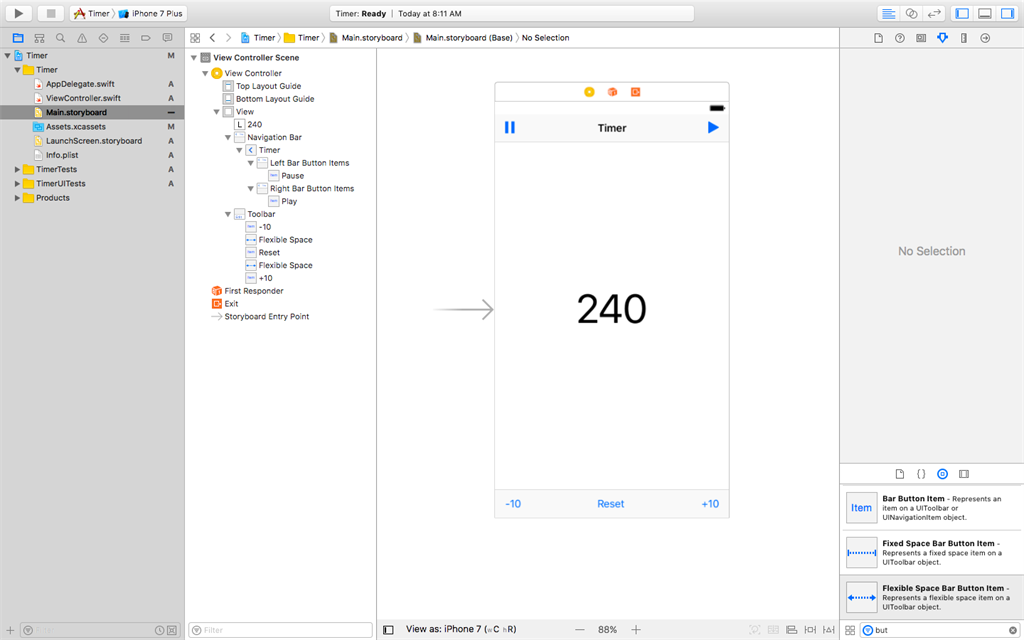This screenshot has height=640, width=1024.
Task: Zoom out the storyboard canvas
Action: 580,630
